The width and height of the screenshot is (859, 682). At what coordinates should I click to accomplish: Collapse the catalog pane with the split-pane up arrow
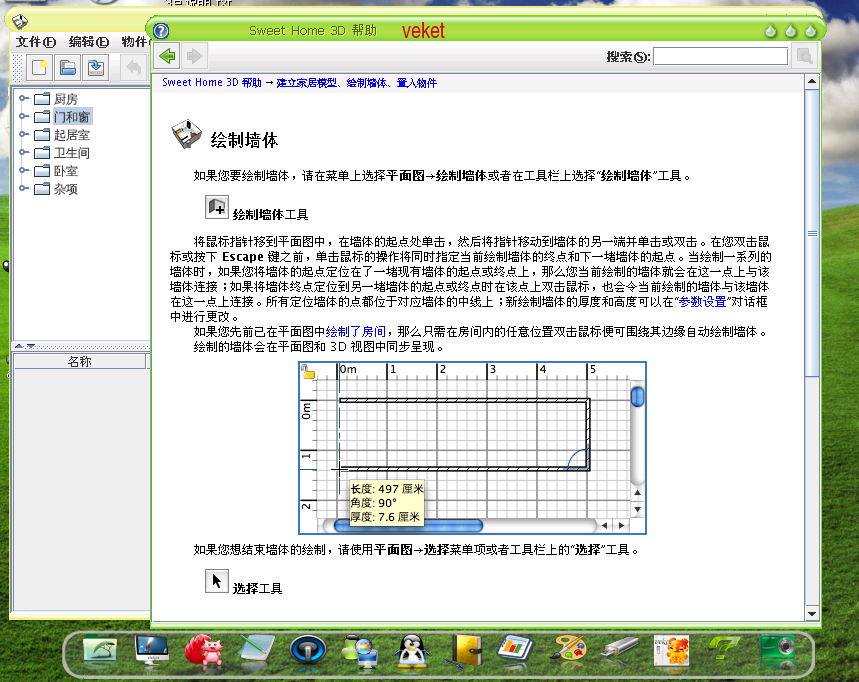[19, 346]
